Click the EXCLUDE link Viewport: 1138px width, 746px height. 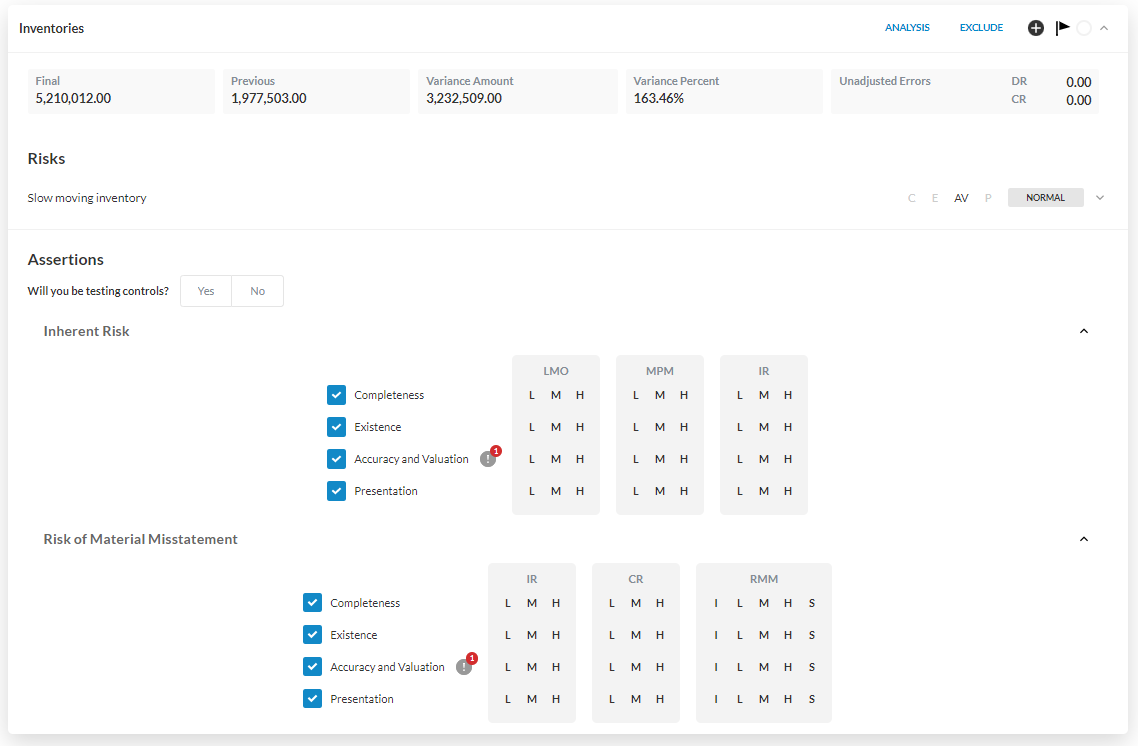click(981, 28)
